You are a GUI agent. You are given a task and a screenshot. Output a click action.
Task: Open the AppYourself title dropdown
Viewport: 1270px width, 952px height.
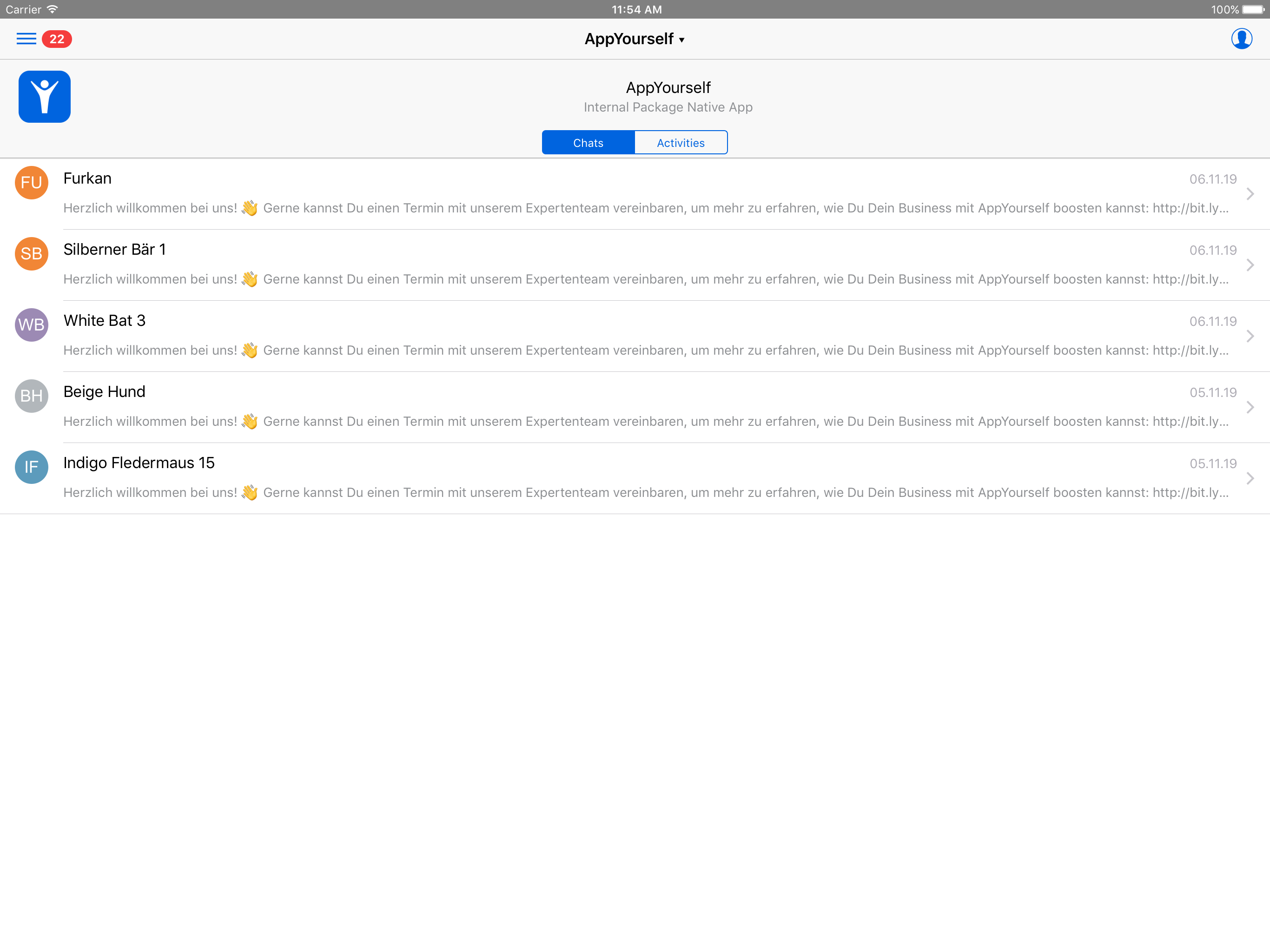(635, 39)
